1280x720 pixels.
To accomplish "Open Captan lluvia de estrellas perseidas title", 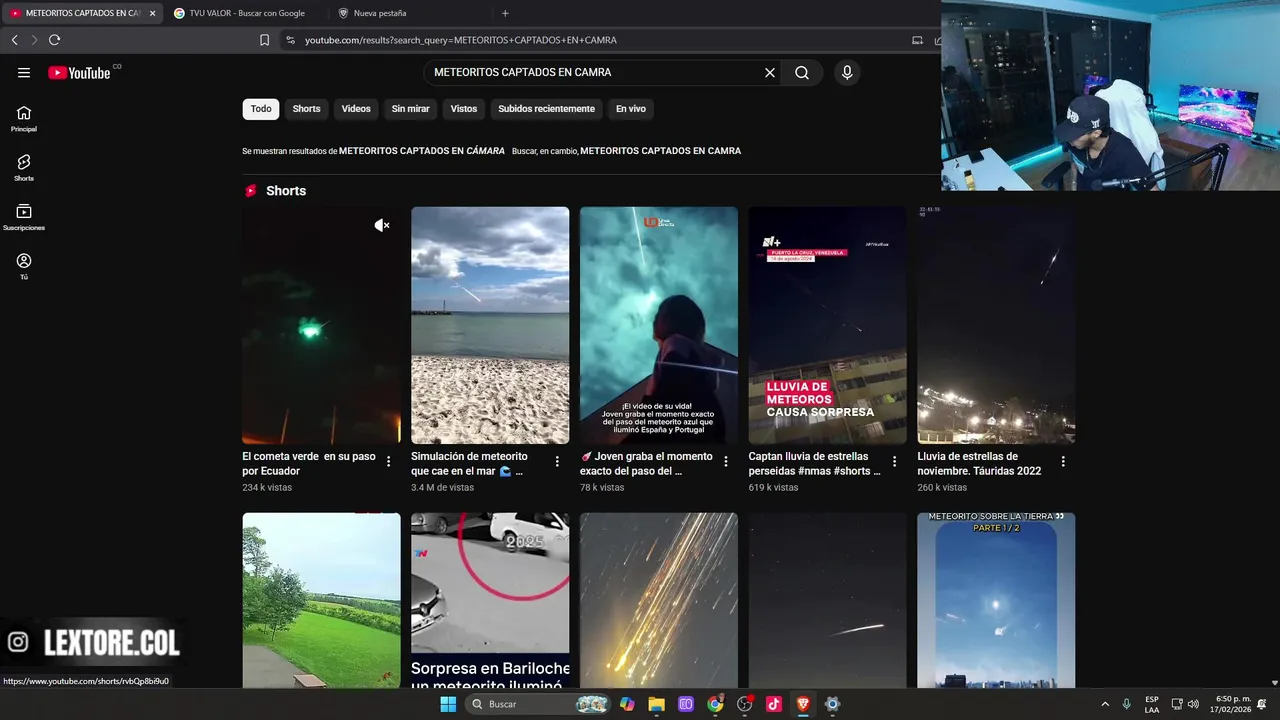I will (815, 463).
